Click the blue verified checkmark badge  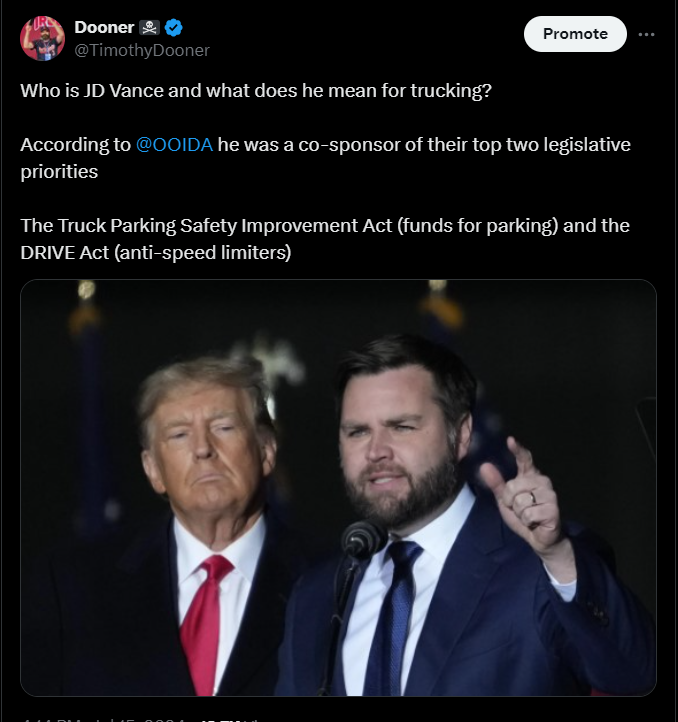[x=174, y=28]
